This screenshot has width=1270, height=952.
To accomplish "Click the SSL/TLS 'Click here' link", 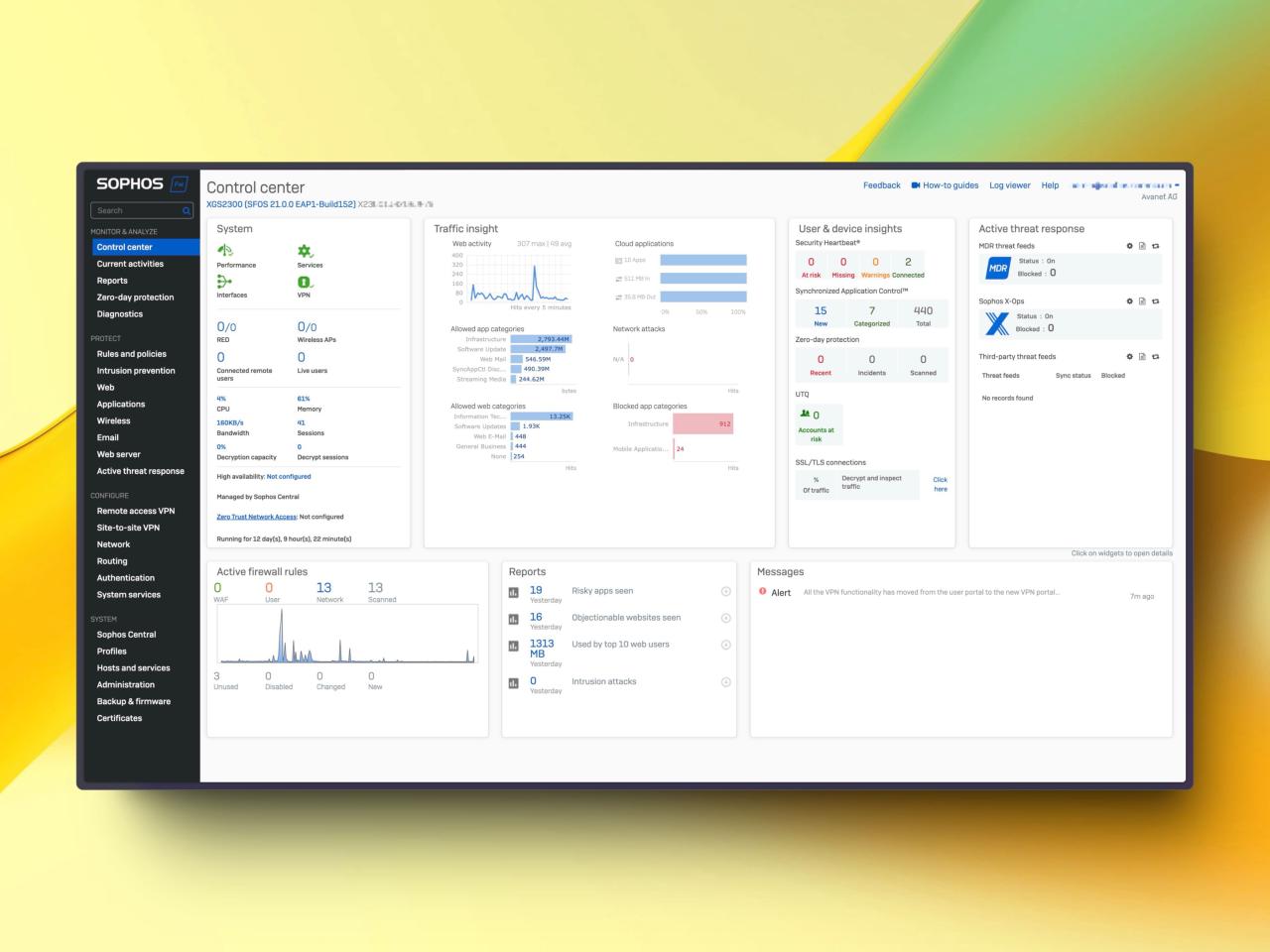I will pos(941,484).
